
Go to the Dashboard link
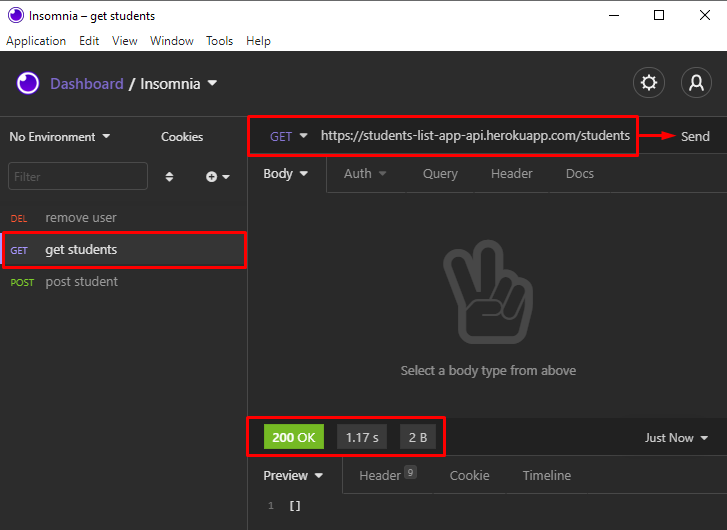click(x=87, y=84)
